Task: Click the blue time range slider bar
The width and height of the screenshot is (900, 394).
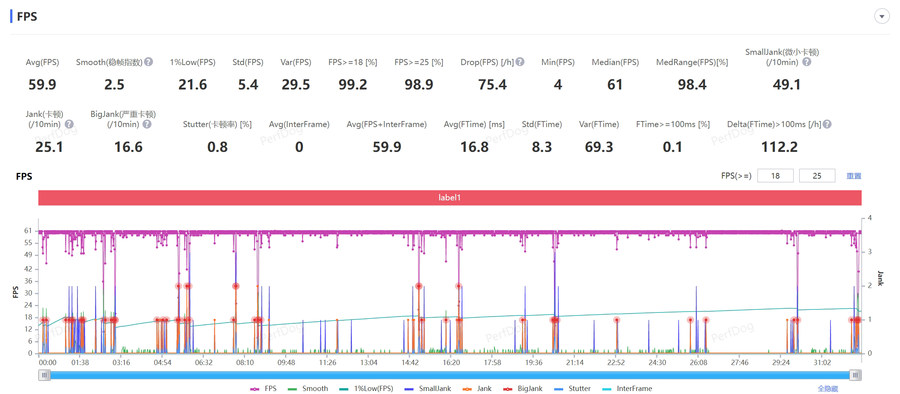Action: (x=450, y=375)
